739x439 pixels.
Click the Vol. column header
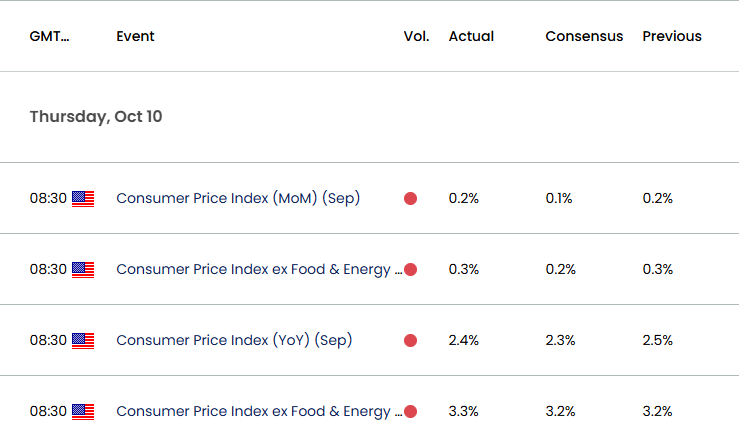(x=416, y=37)
